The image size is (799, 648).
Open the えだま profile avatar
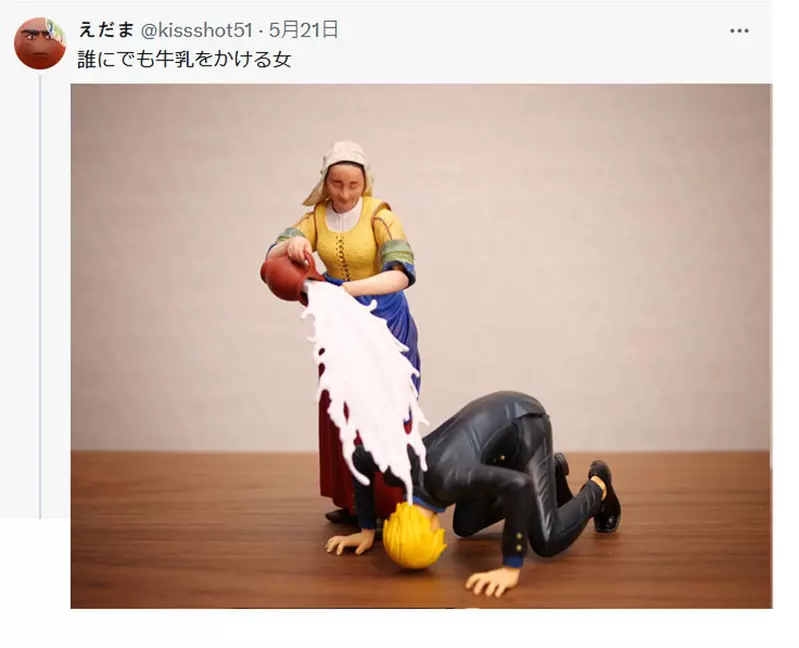tap(40, 43)
